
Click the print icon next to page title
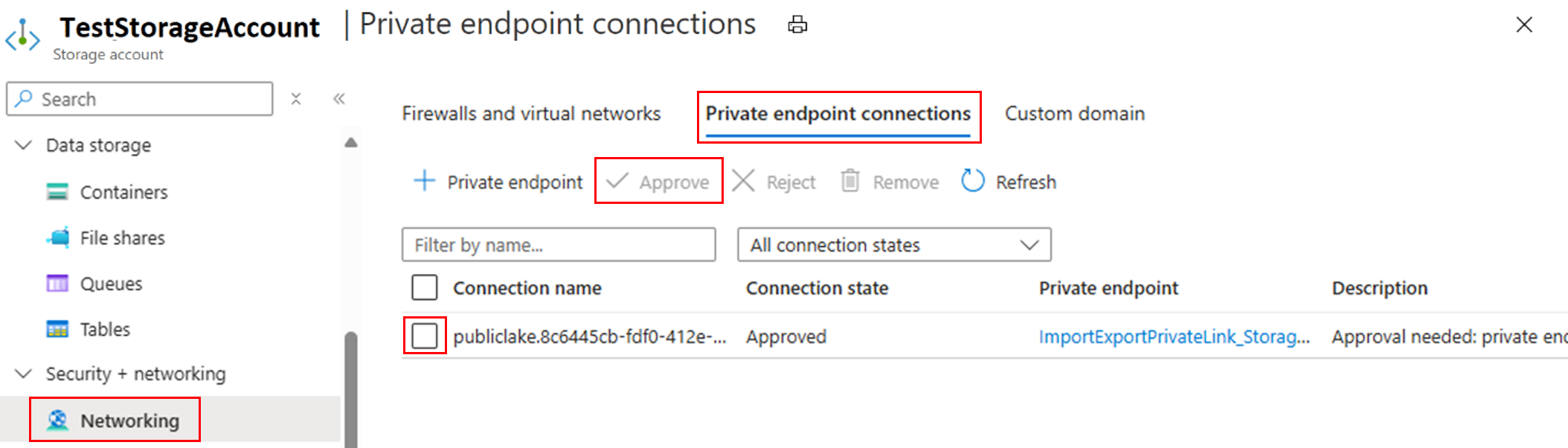coord(797,25)
